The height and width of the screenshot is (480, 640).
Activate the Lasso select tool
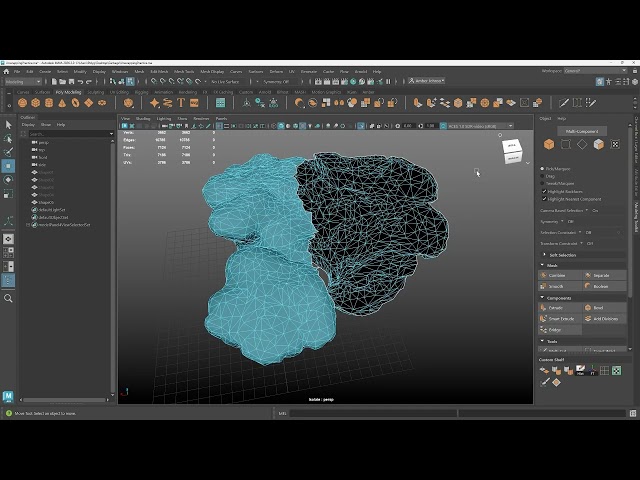coord(8,139)
